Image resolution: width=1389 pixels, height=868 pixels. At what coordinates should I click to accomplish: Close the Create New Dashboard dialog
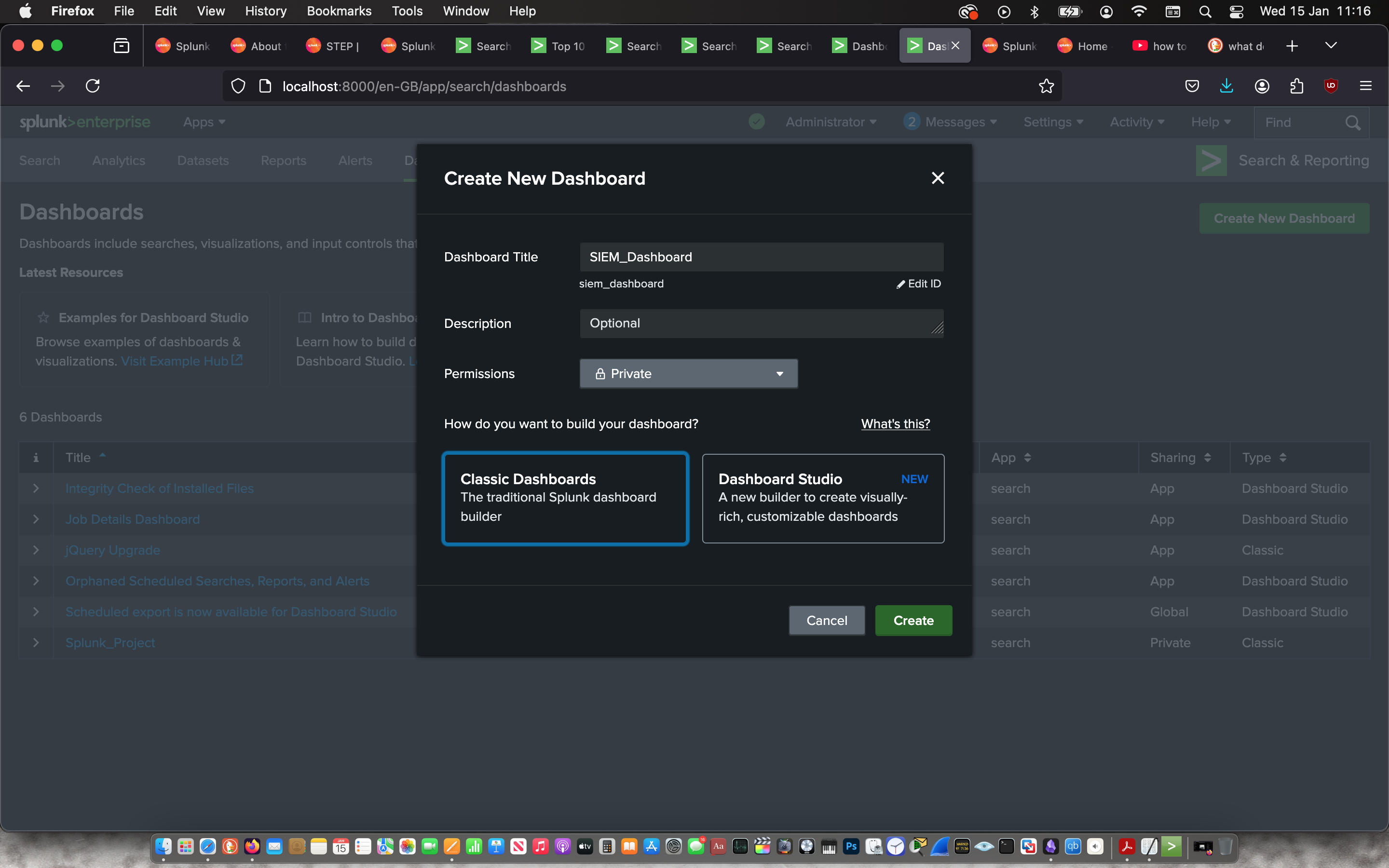[937, 178]
